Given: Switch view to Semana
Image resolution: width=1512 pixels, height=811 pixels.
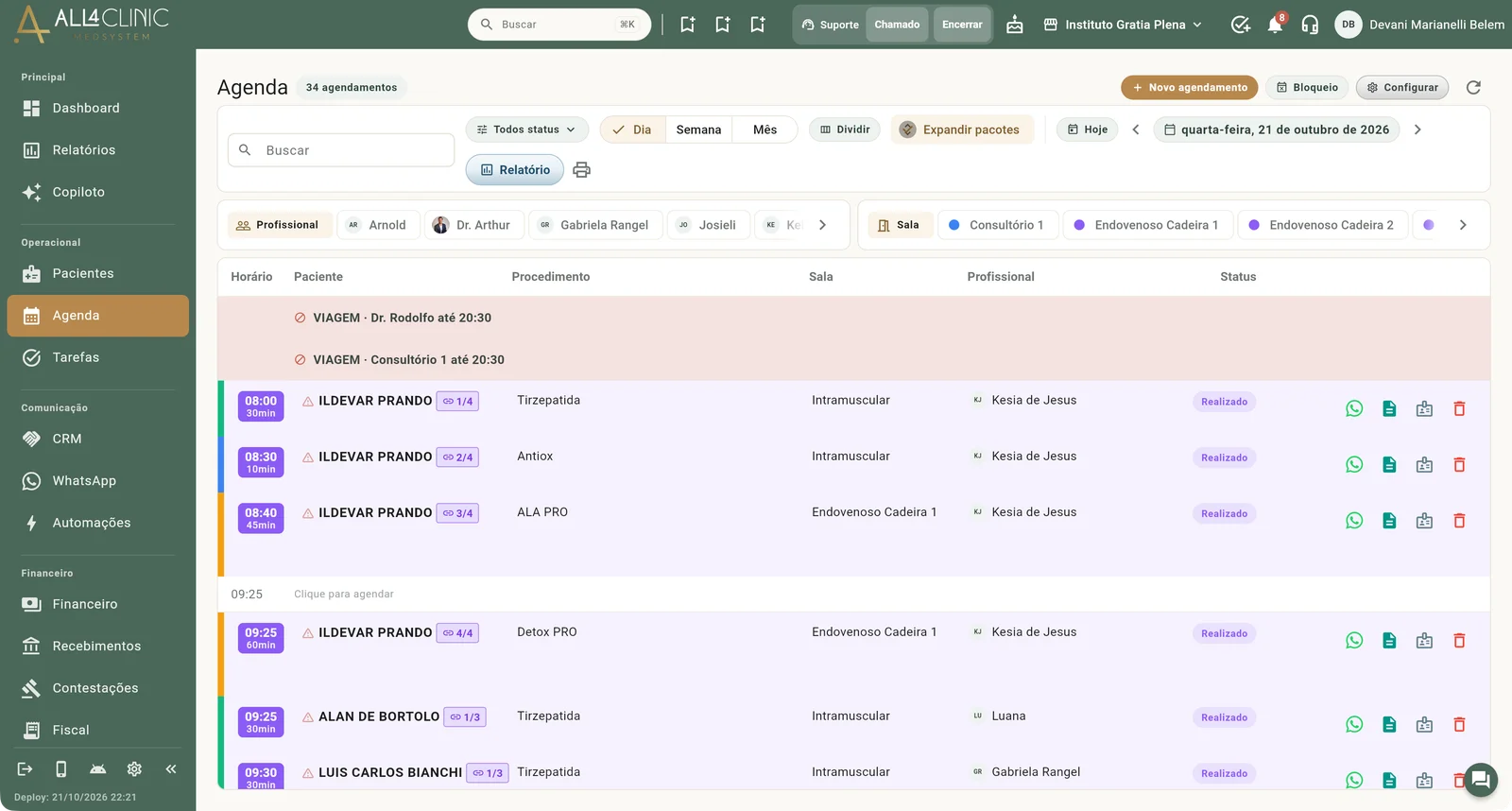Looking at the screenshot, I should pos(698,129).
